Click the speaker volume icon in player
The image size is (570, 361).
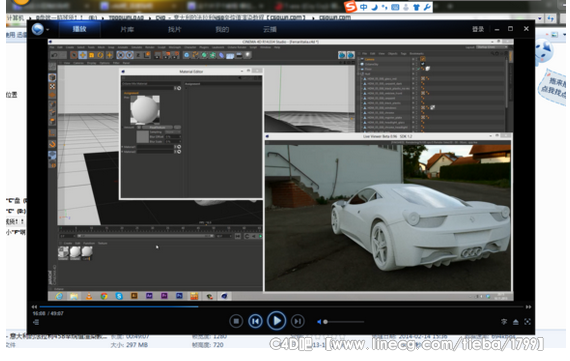(319, 322)
